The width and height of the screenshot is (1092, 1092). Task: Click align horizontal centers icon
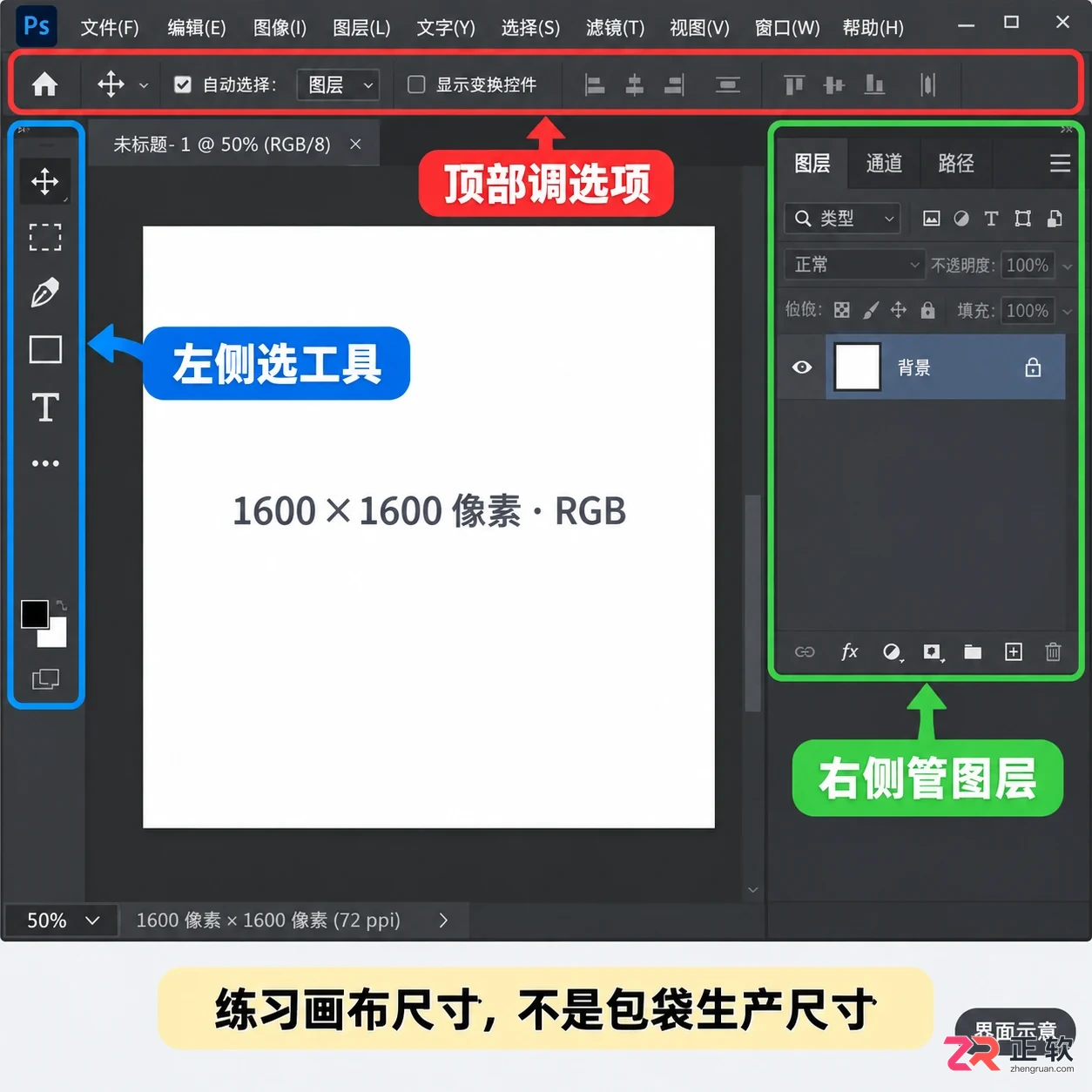635,84
